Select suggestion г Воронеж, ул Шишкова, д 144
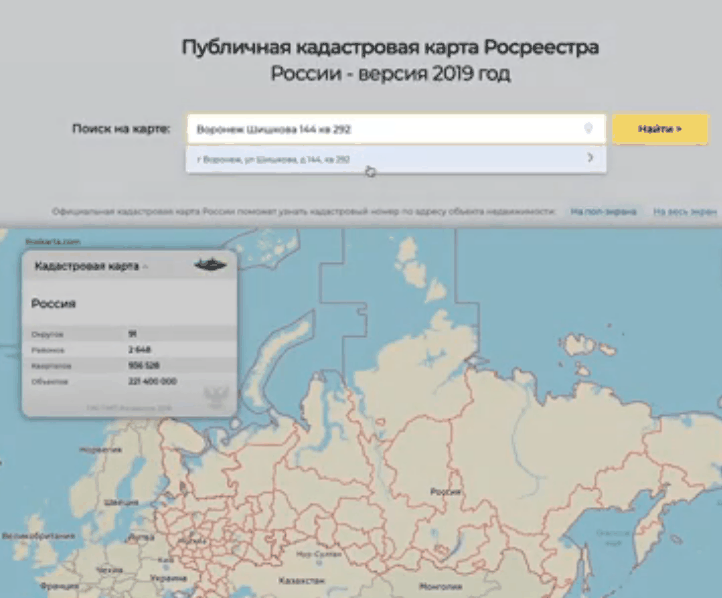The width and height of the screenshot is (722, 598). click(x=274, y=159)
